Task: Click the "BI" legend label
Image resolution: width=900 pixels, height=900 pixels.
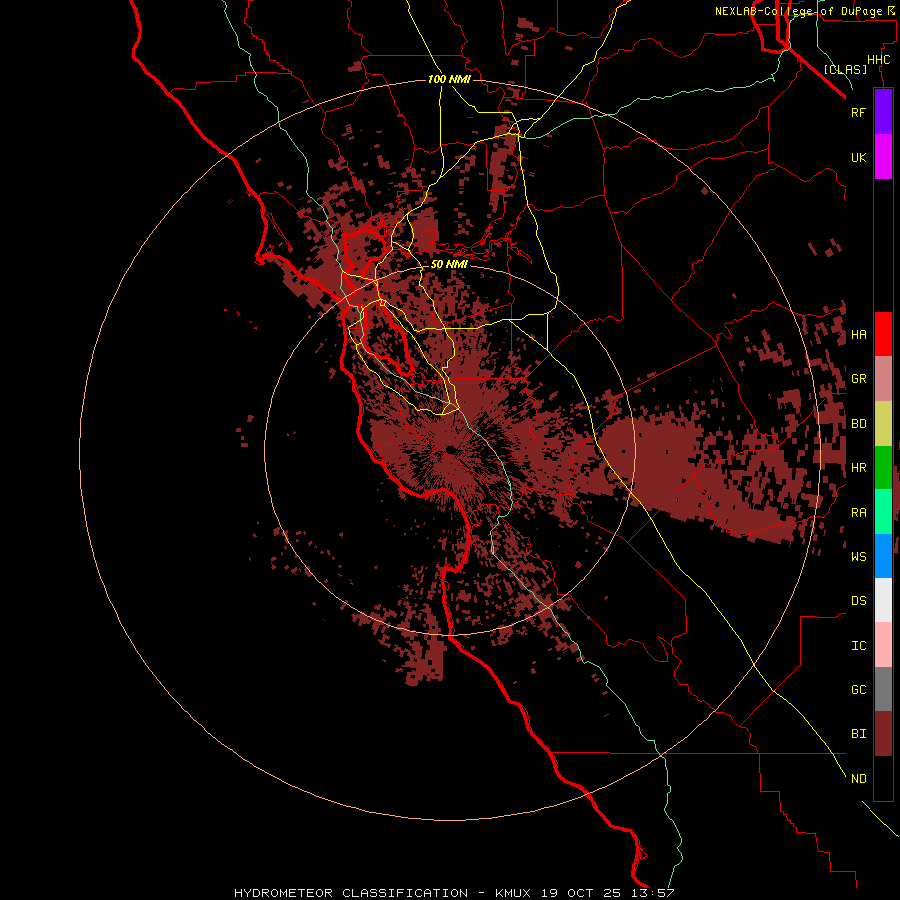Action: (859, 734)
